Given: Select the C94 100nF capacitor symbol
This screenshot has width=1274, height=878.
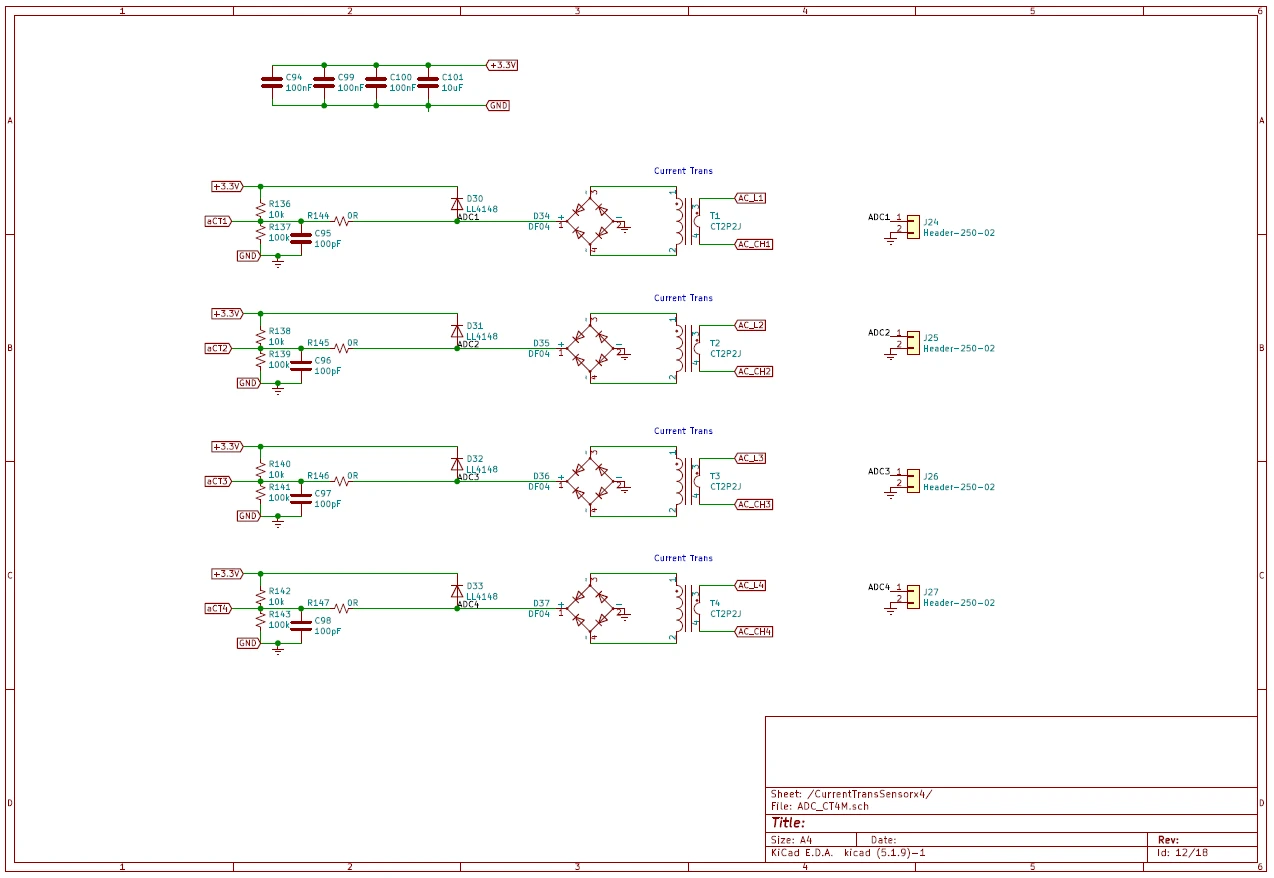Looking at the screenshot, I should tap(272, 83).
